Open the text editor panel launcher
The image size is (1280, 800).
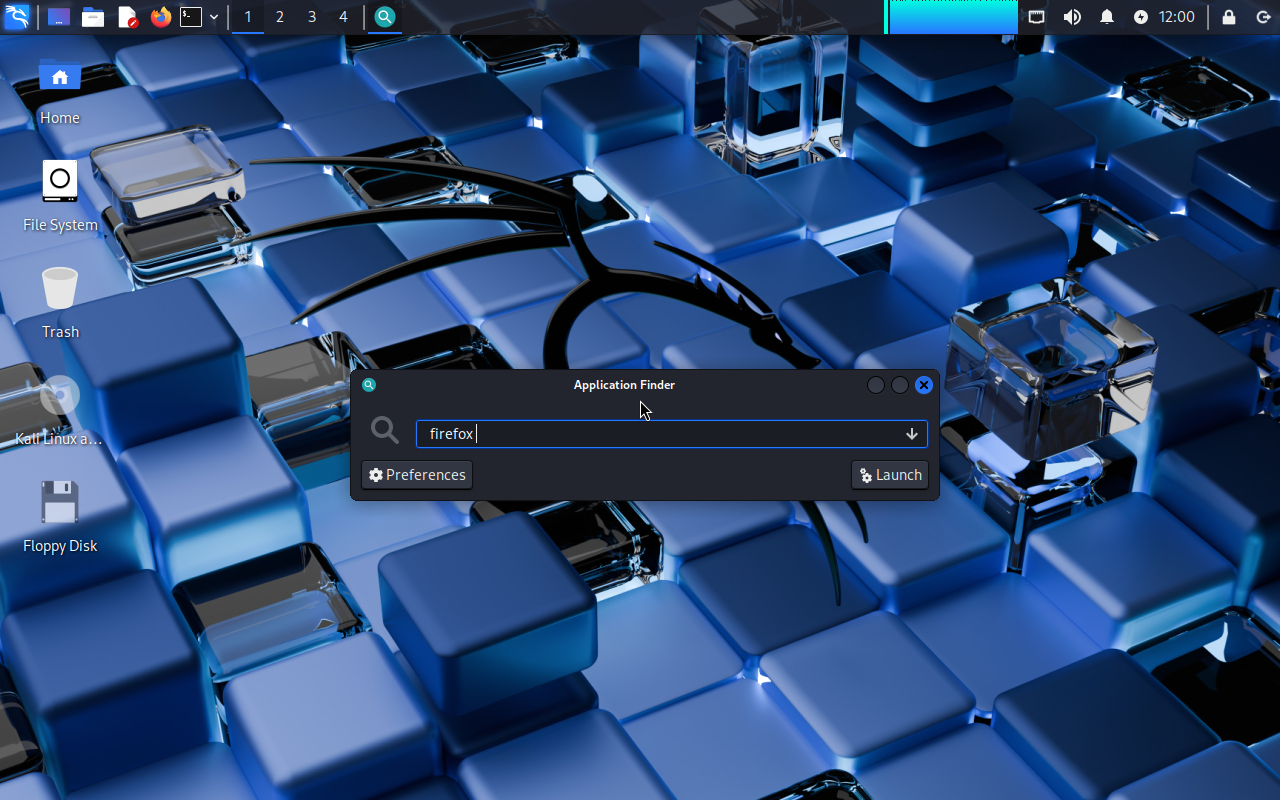pos(127,17)
